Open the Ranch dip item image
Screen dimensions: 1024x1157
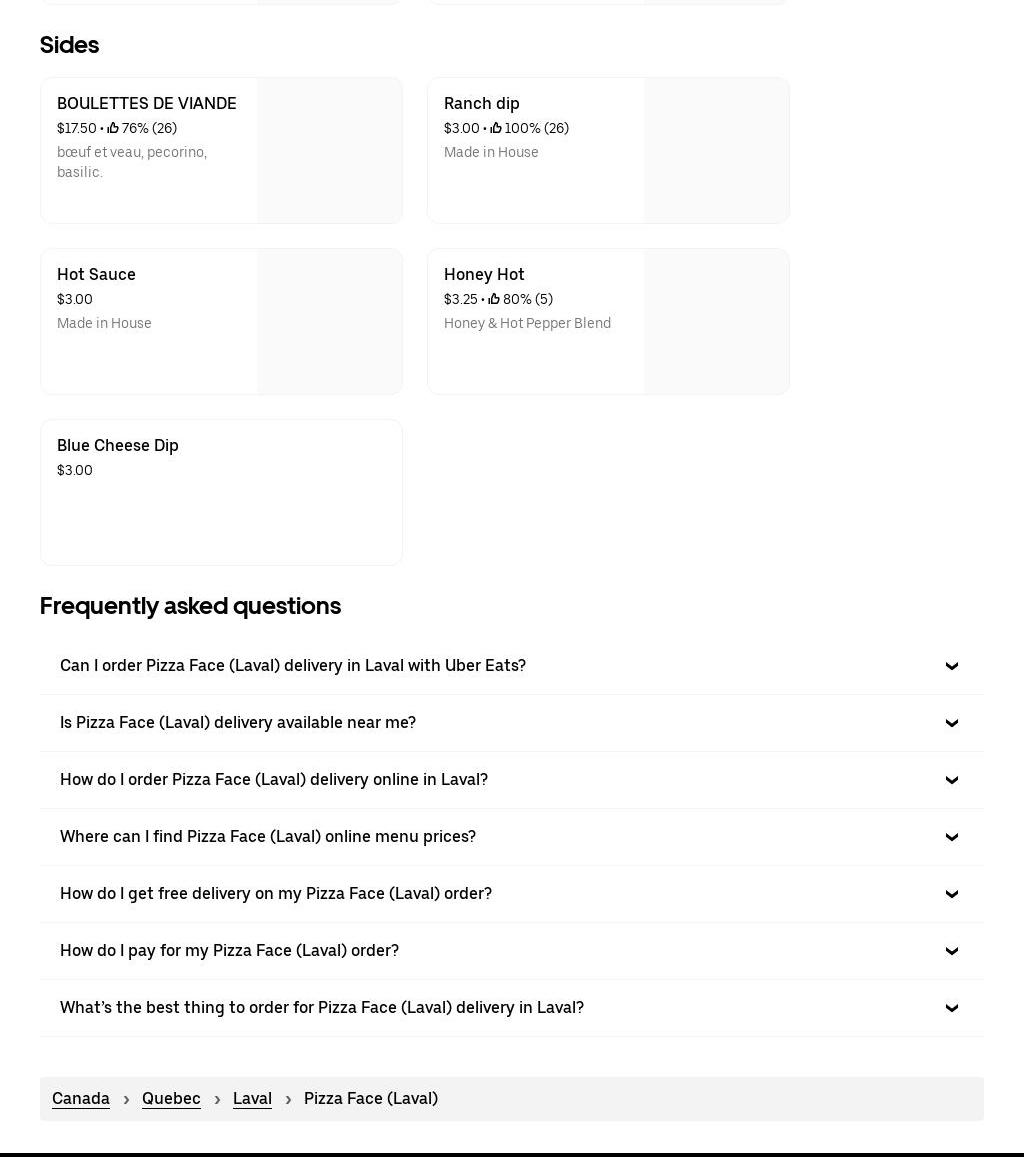point(716,151)
